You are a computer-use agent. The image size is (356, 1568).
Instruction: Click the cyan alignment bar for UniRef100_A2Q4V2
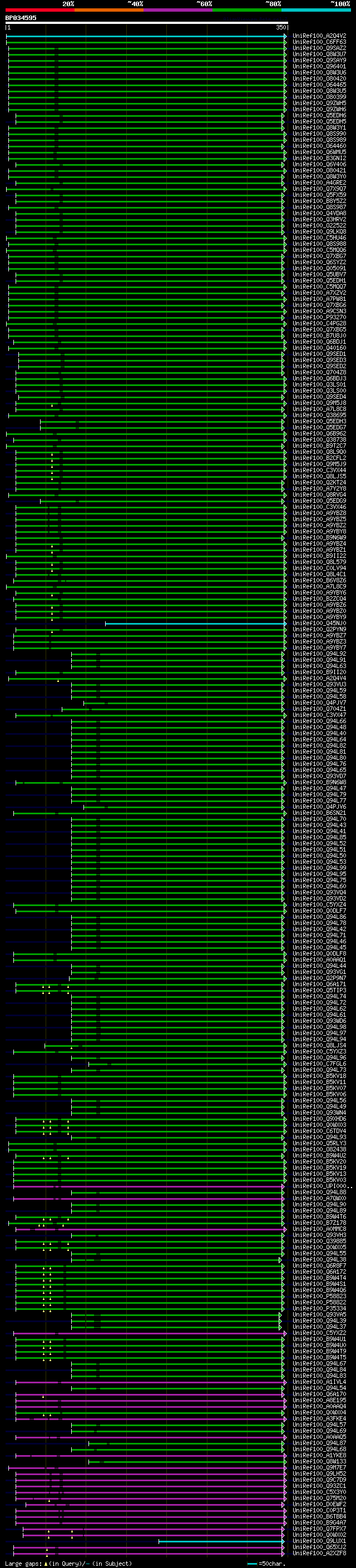[146, 36]
